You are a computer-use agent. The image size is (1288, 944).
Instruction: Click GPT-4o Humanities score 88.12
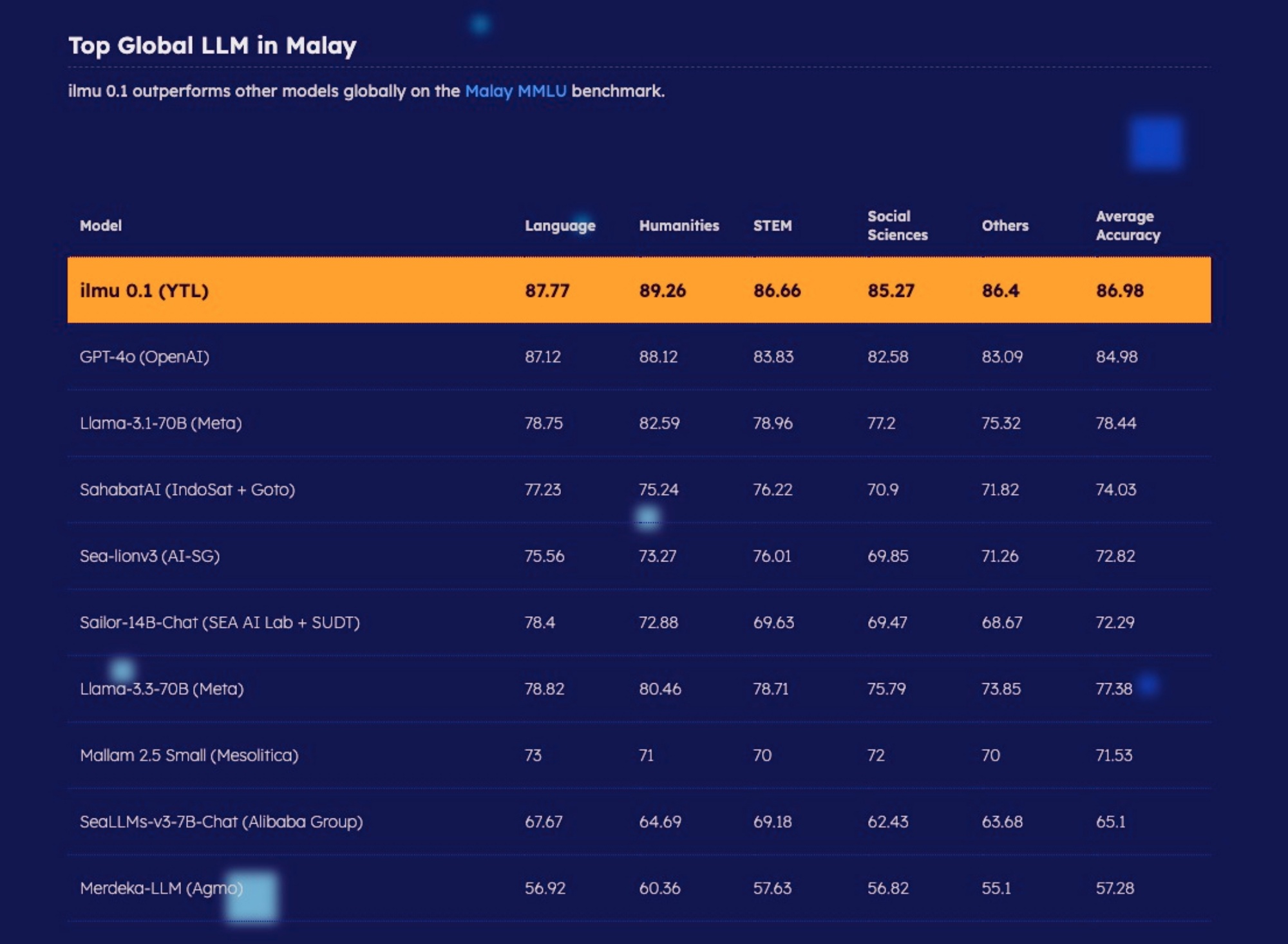(658, 357)
